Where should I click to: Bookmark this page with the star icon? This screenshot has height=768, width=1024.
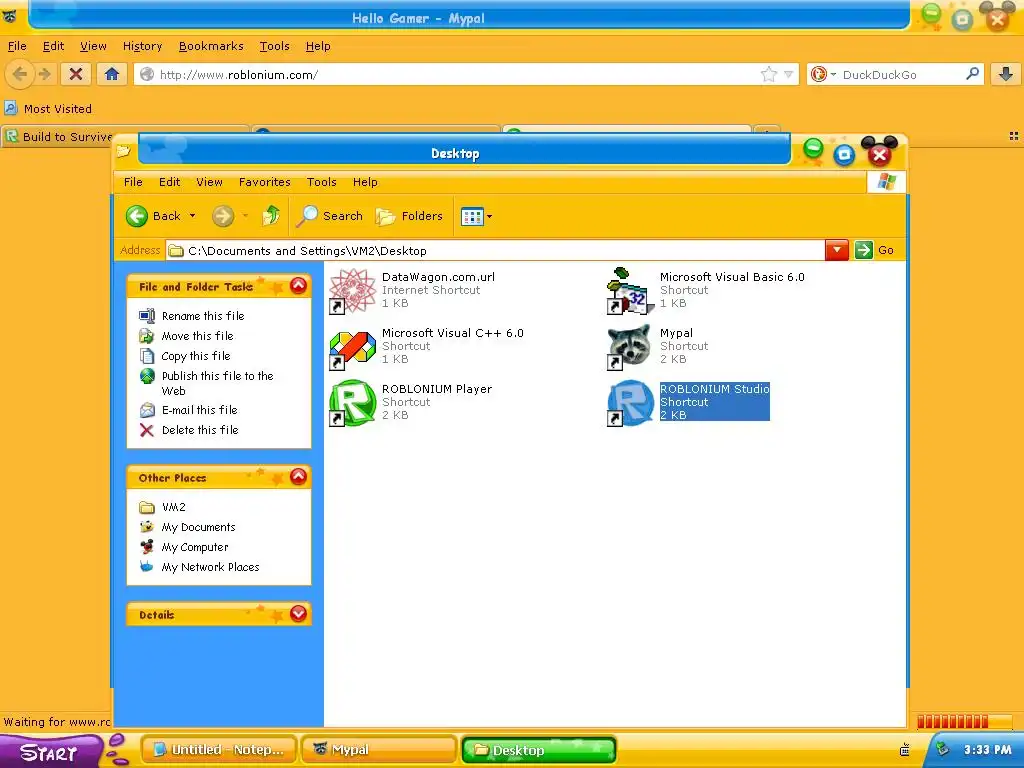point(769,74)
